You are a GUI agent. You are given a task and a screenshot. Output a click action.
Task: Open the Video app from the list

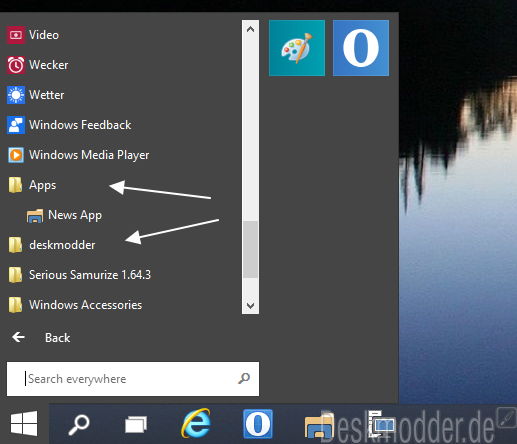[x=33, y=35]
